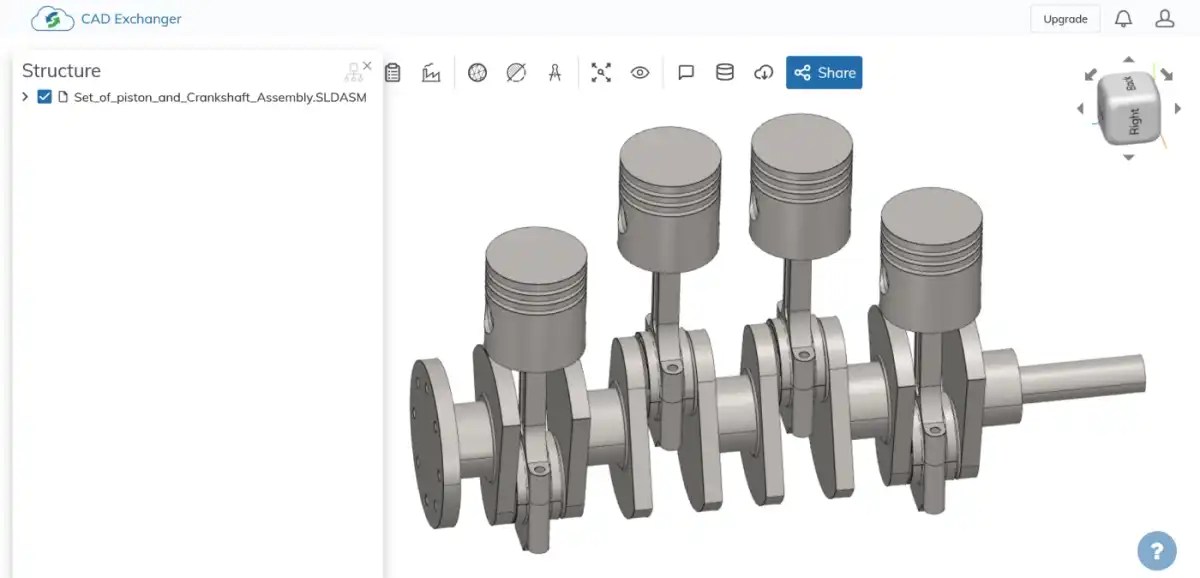
Task: Click the Share button
Action: 824,72
